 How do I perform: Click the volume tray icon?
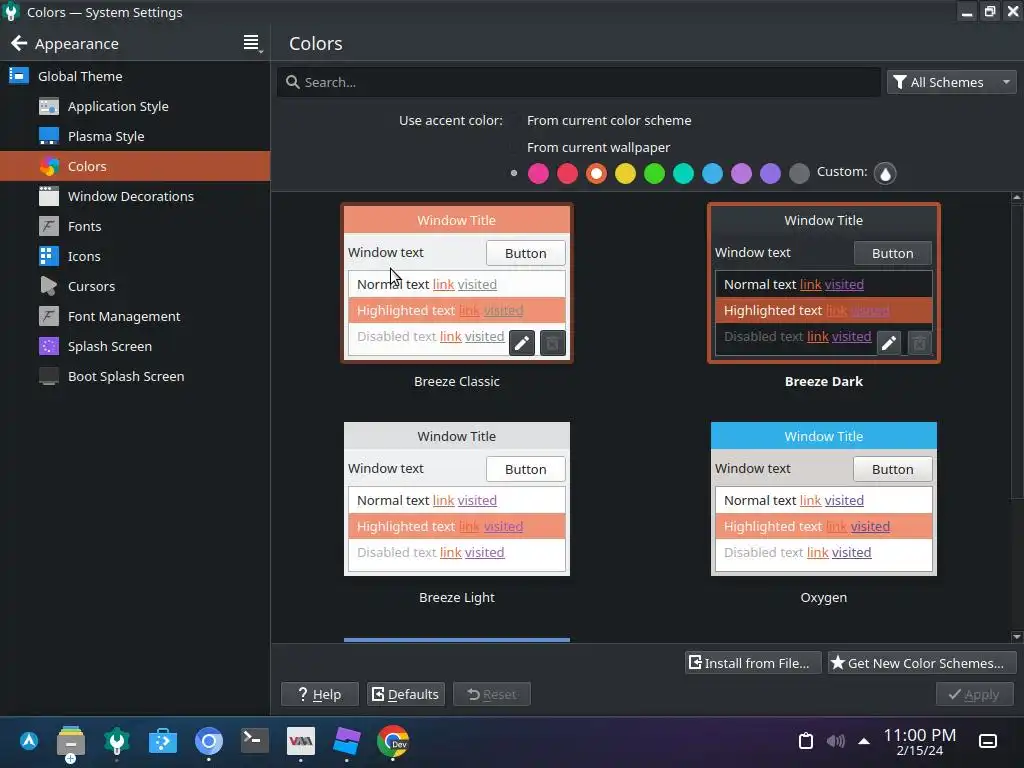pos(835,741)
